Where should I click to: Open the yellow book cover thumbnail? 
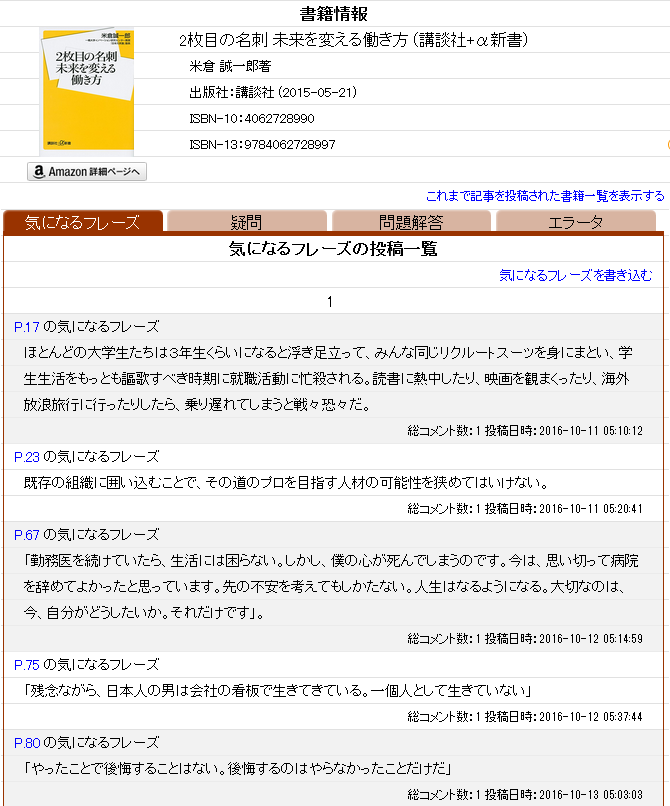(87, 92)
